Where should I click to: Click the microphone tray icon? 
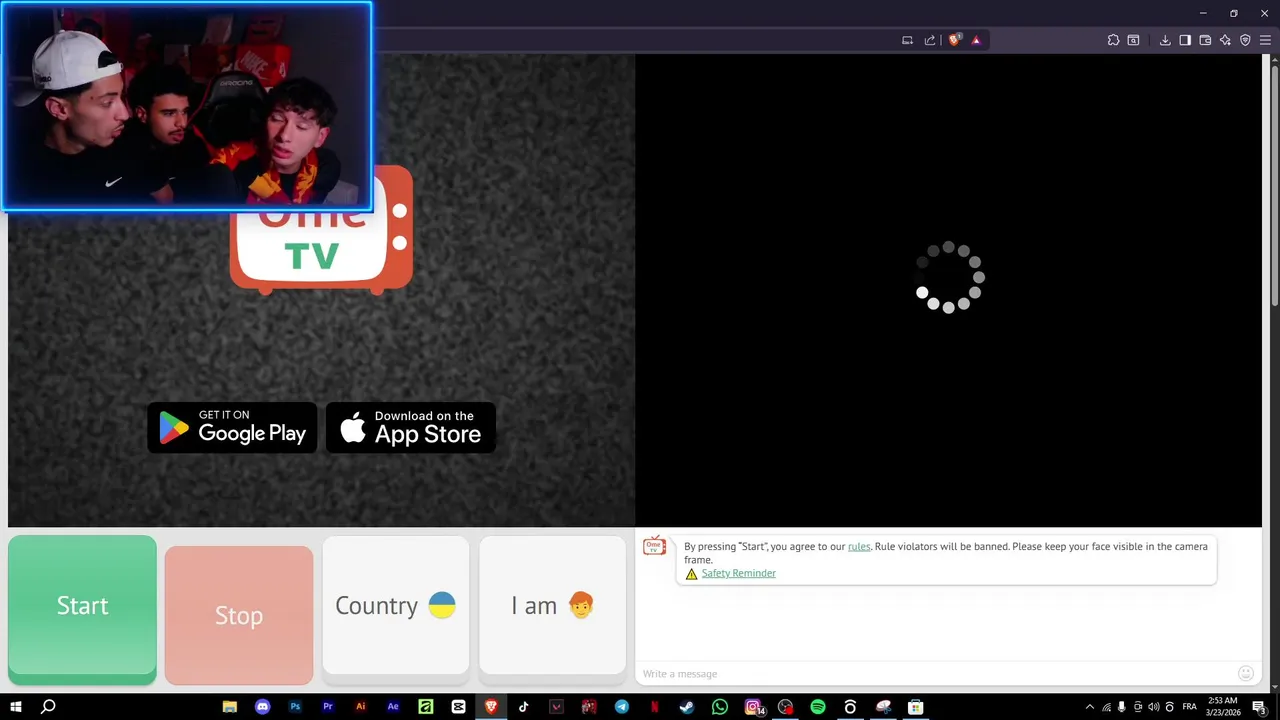pos(1122,707)
